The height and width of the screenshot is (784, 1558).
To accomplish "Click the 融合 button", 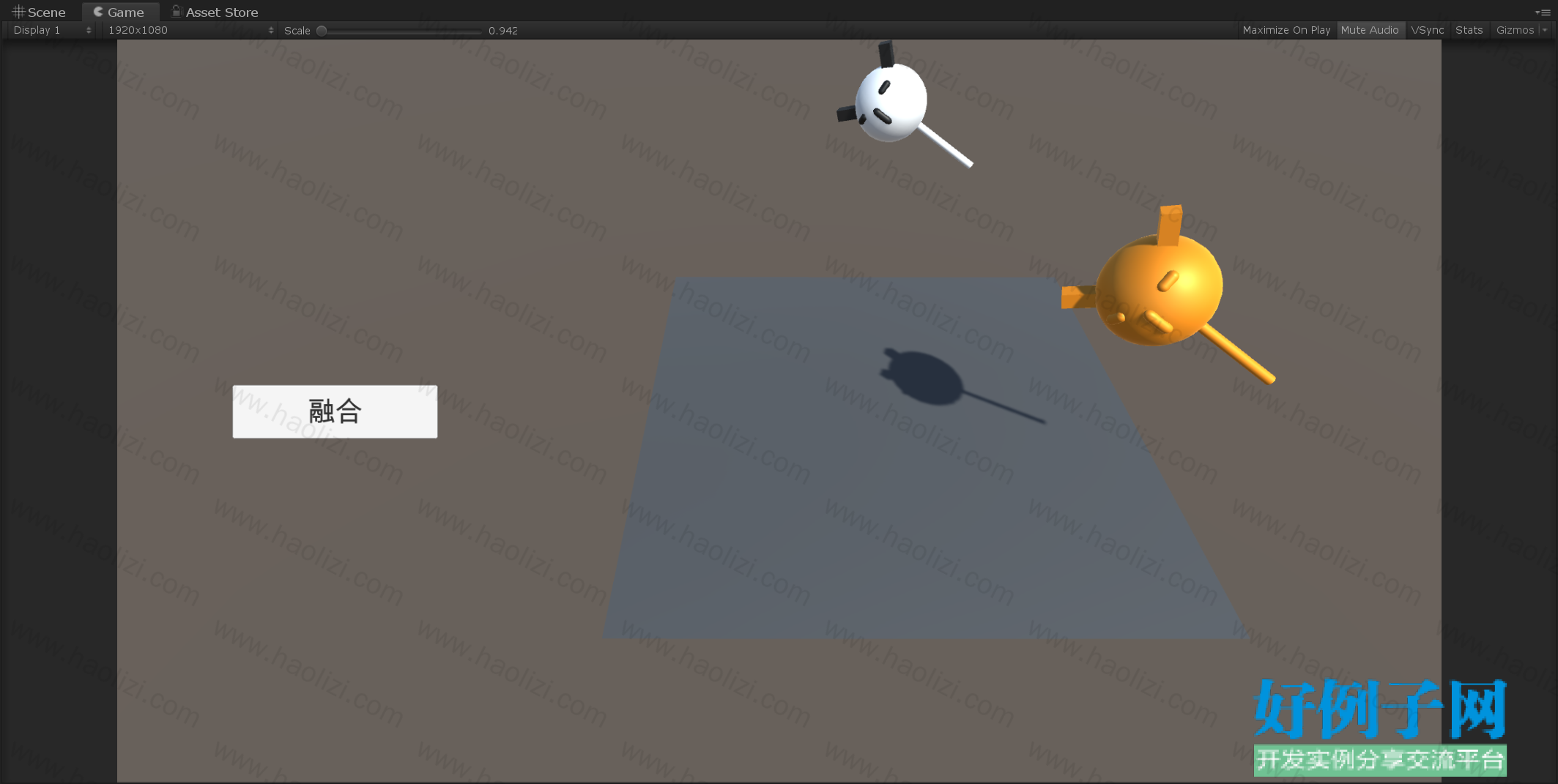I will tap(335, 411).
